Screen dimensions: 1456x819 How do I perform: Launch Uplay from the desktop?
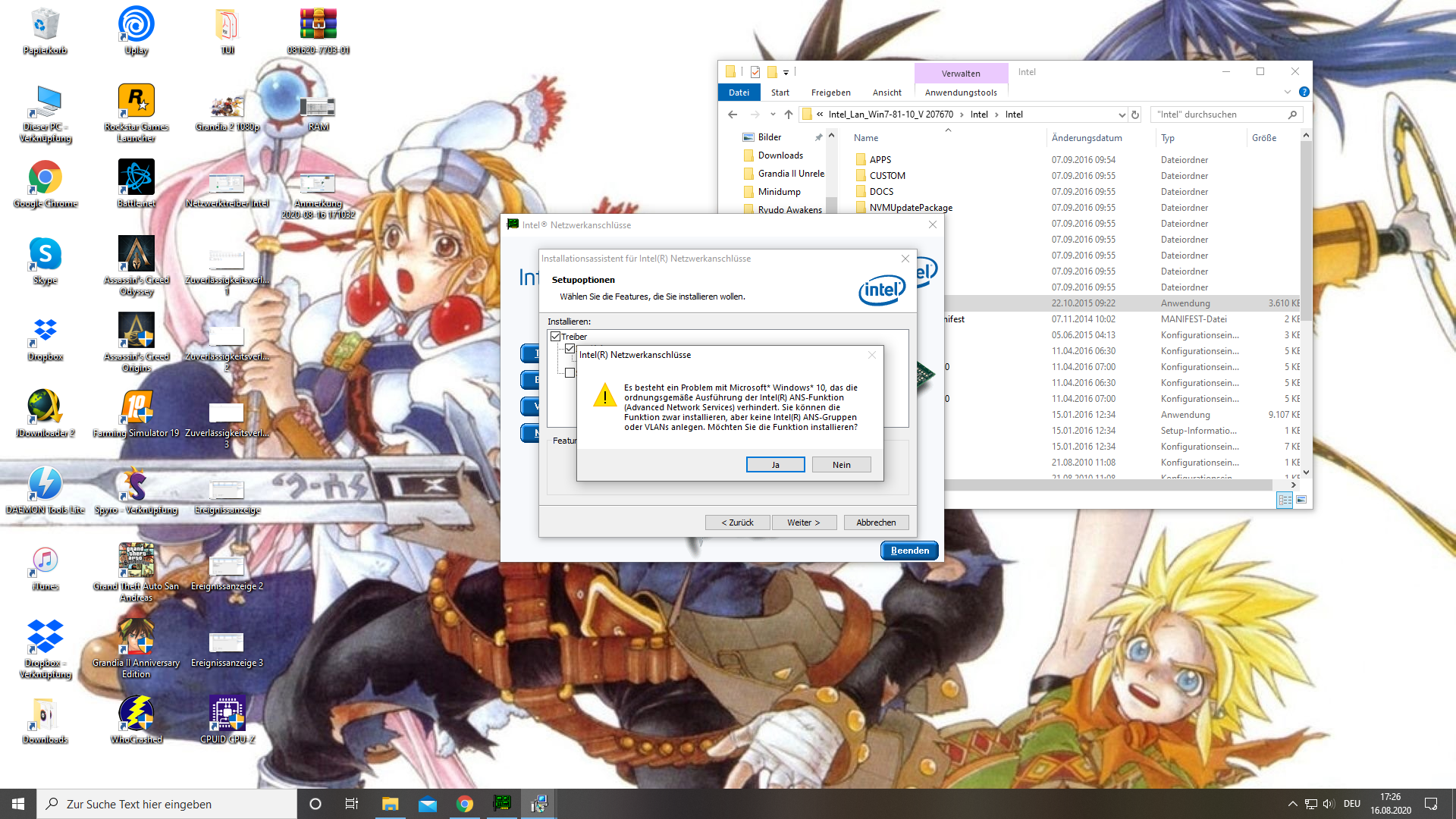coord(136,31)
